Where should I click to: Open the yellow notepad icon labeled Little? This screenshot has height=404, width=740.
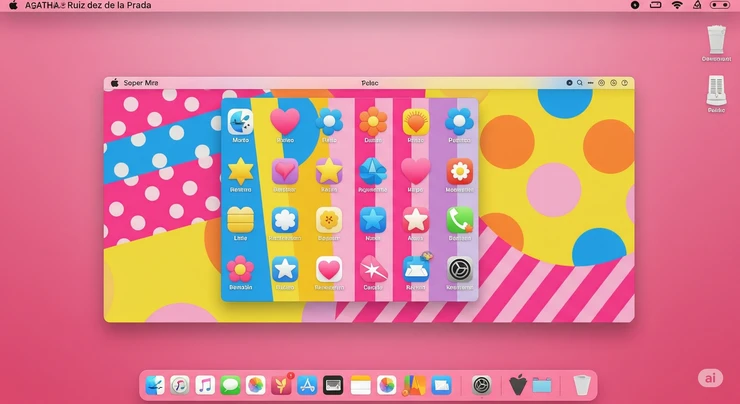point(240,220)
